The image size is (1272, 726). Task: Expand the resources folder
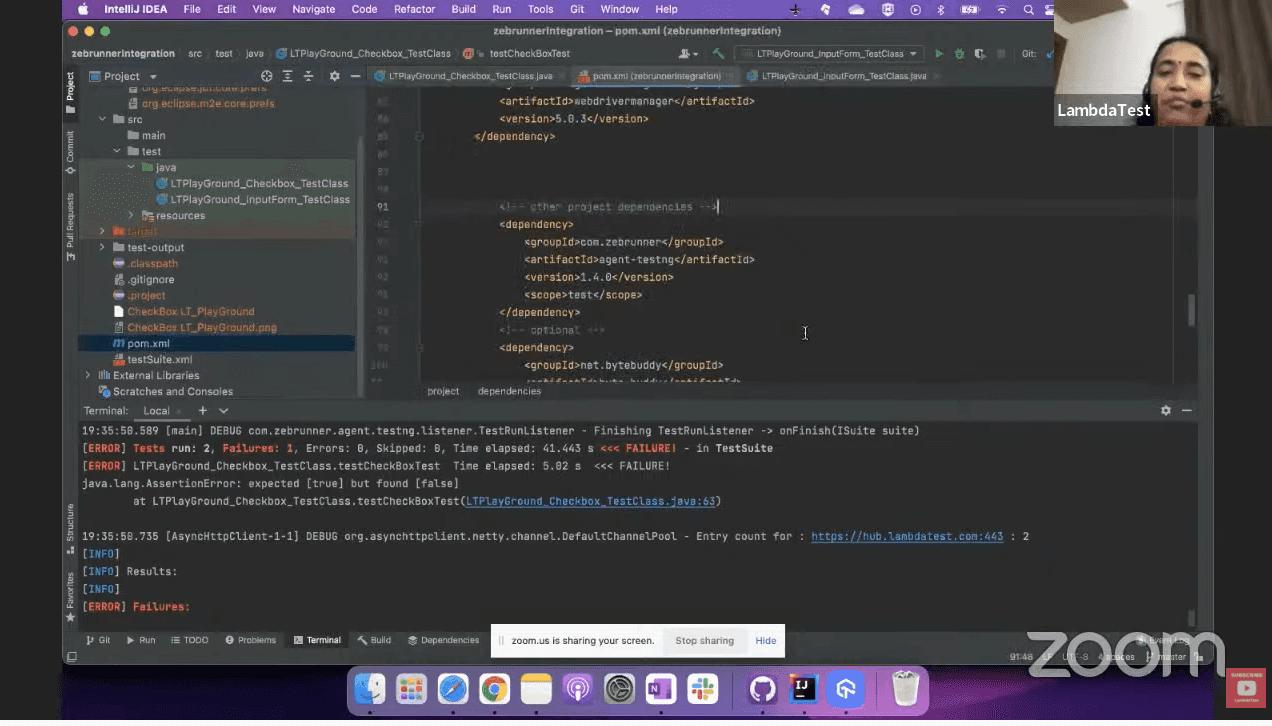pyautogui.click(x=130, y=216)
